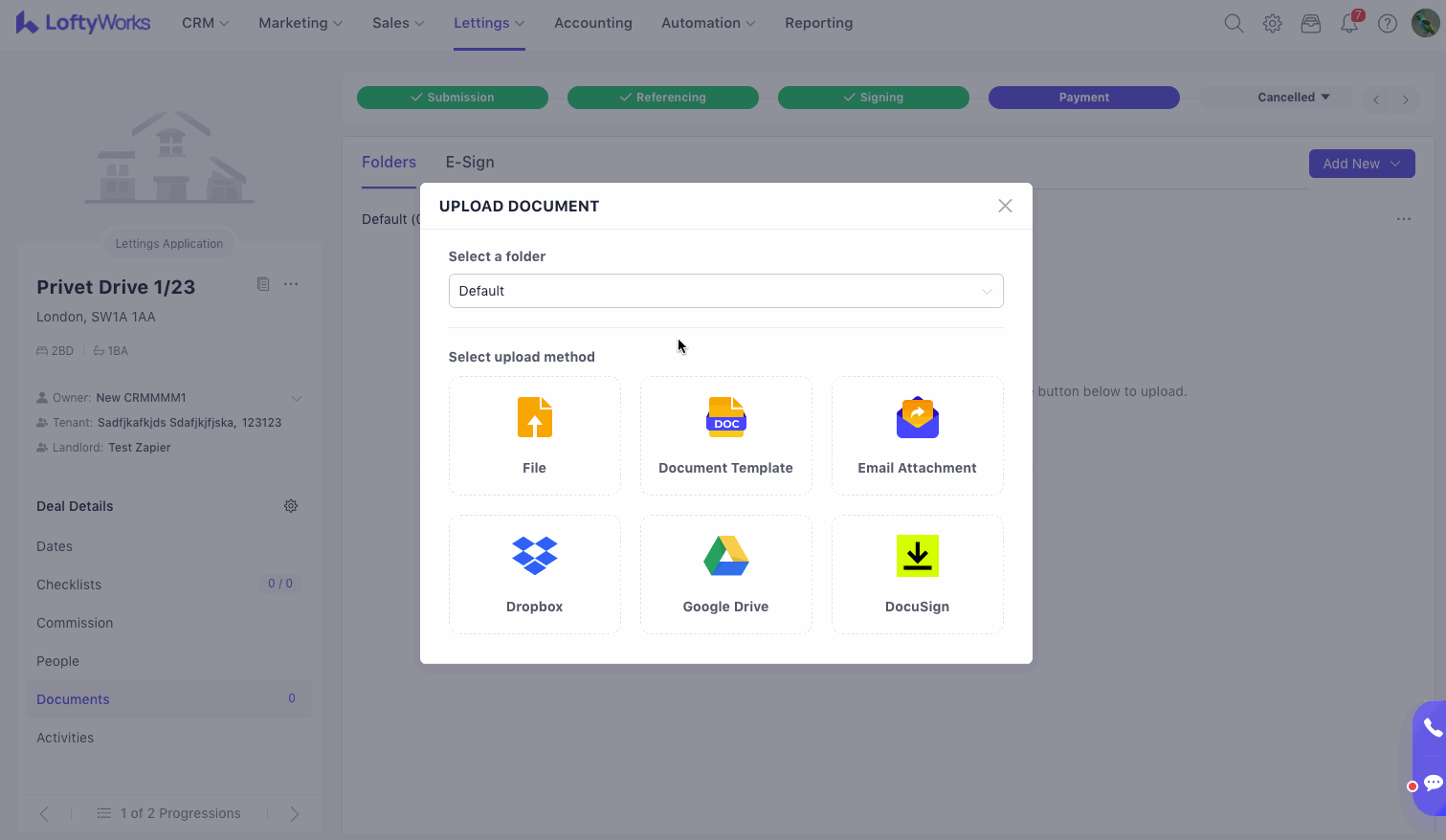Open notifications bell icon
The width and height of the screenshot is (1446, 840).
click(x=1349, y=23)
